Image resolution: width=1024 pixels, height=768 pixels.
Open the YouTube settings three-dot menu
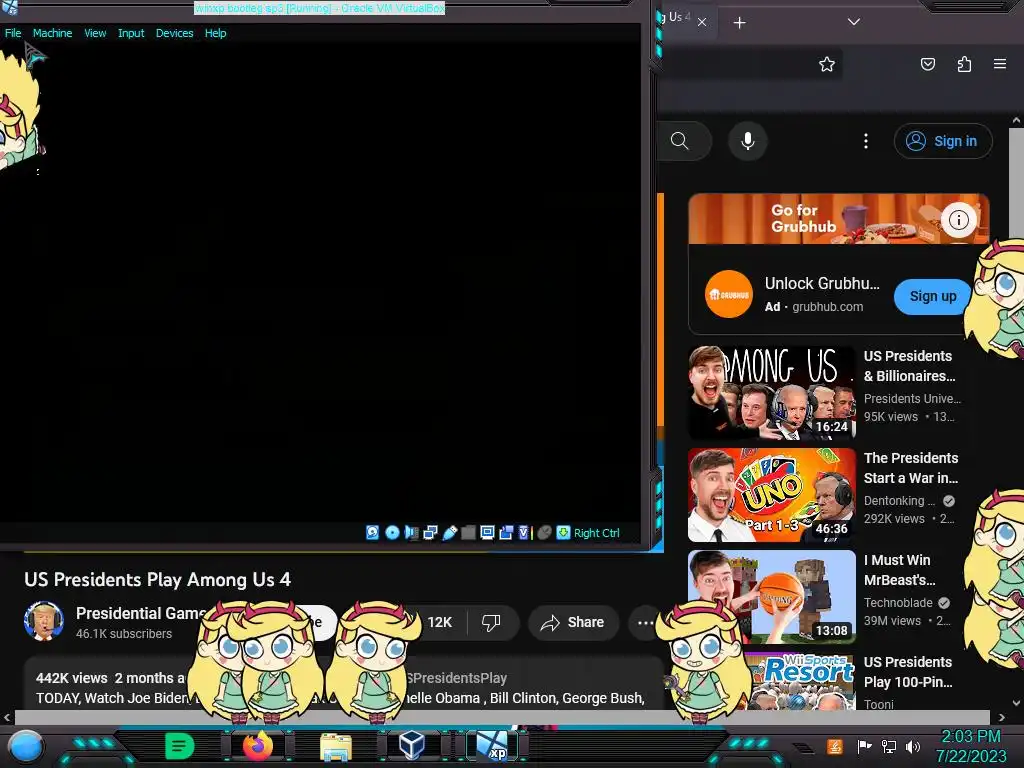coord(866,141)
